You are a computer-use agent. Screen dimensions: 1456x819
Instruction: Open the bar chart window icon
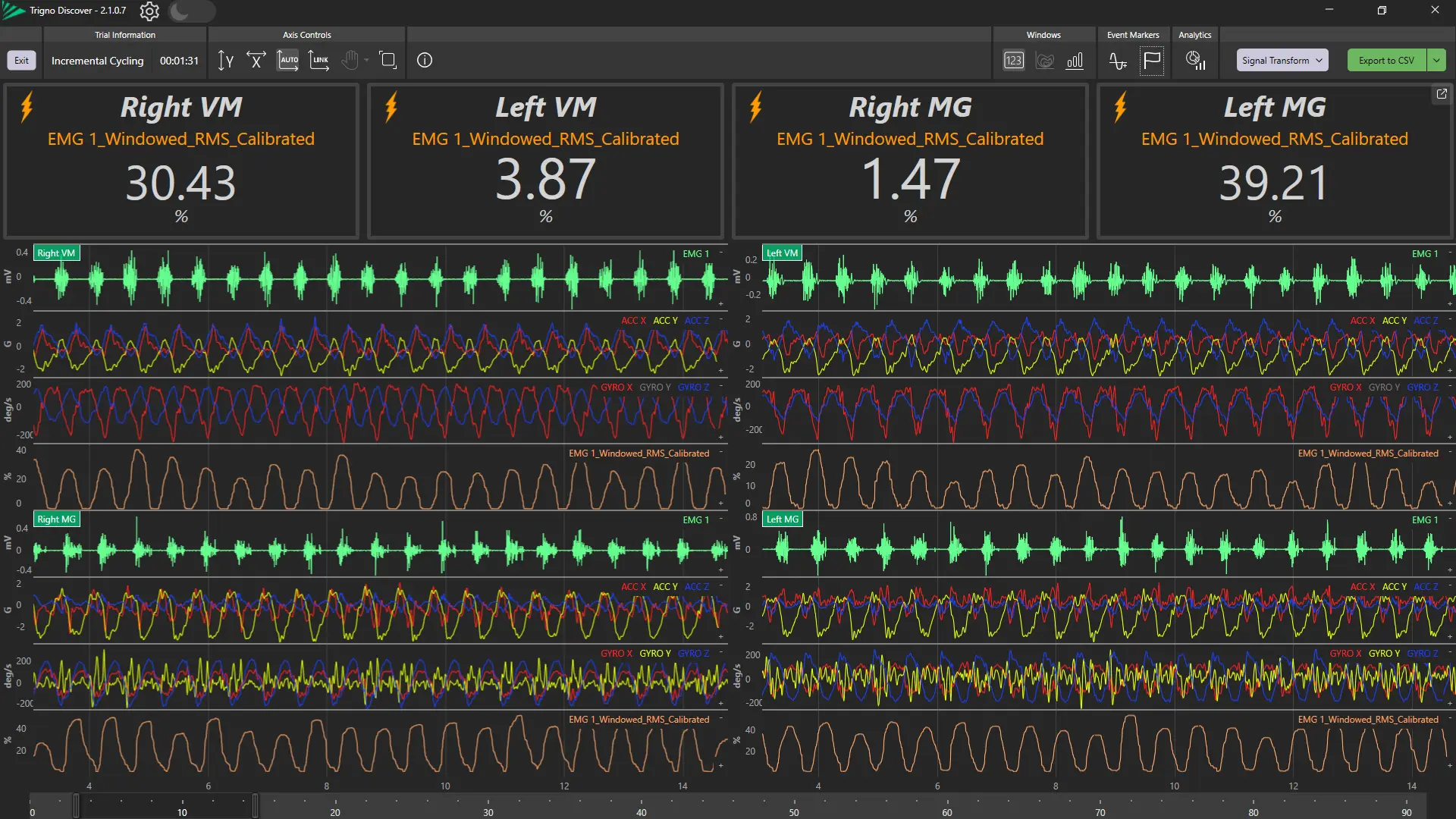pos(1075,61)
